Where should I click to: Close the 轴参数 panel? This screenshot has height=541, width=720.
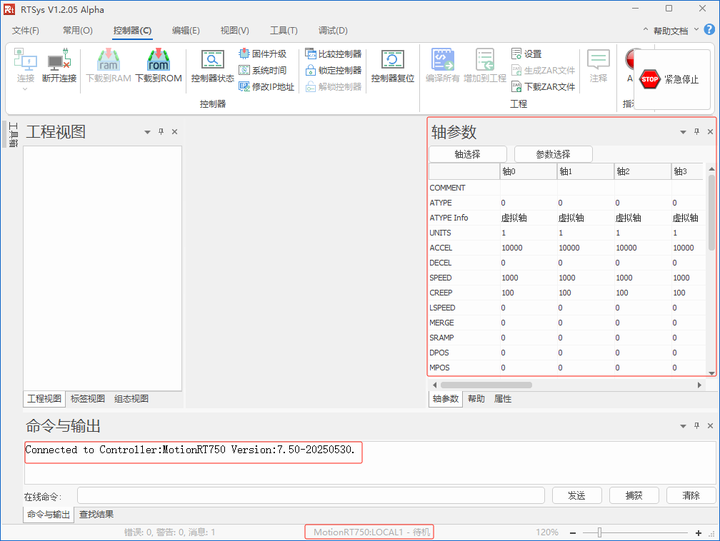pyautogui.click(x=710, y=132)
